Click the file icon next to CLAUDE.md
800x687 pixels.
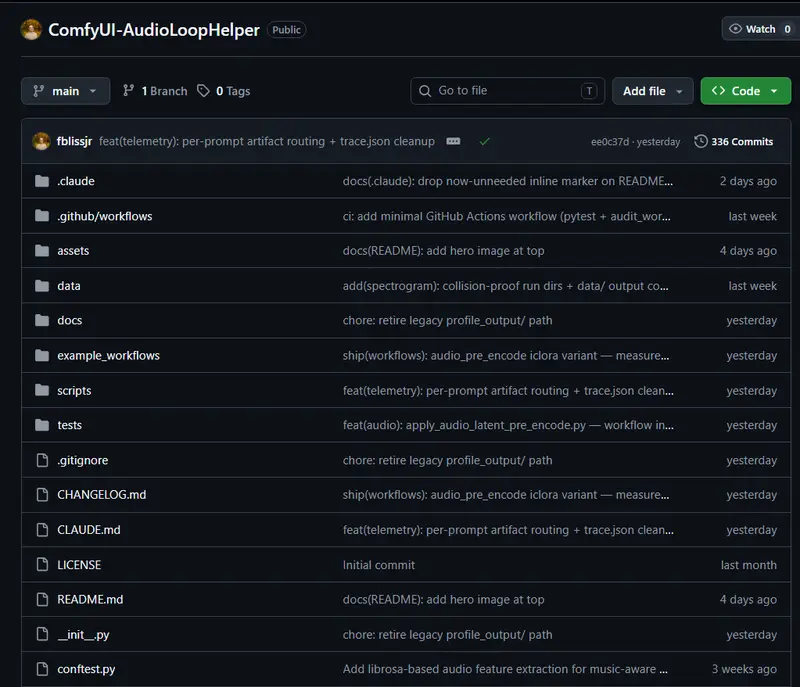pos(42,530)
